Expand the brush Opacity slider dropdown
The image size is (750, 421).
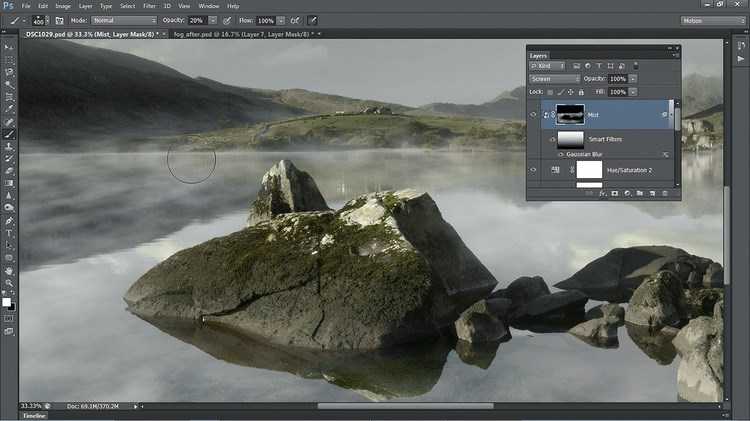point(213,20)
